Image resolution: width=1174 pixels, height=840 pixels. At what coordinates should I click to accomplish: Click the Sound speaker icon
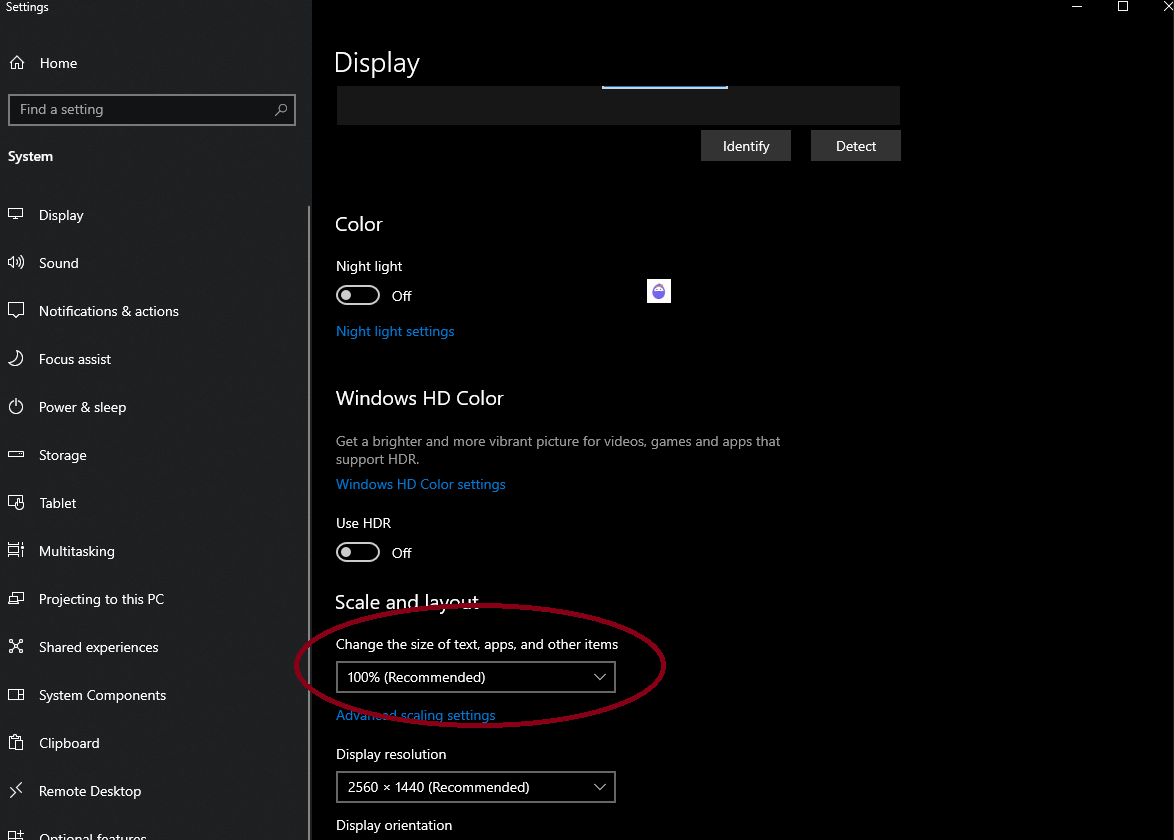[16, 263]
